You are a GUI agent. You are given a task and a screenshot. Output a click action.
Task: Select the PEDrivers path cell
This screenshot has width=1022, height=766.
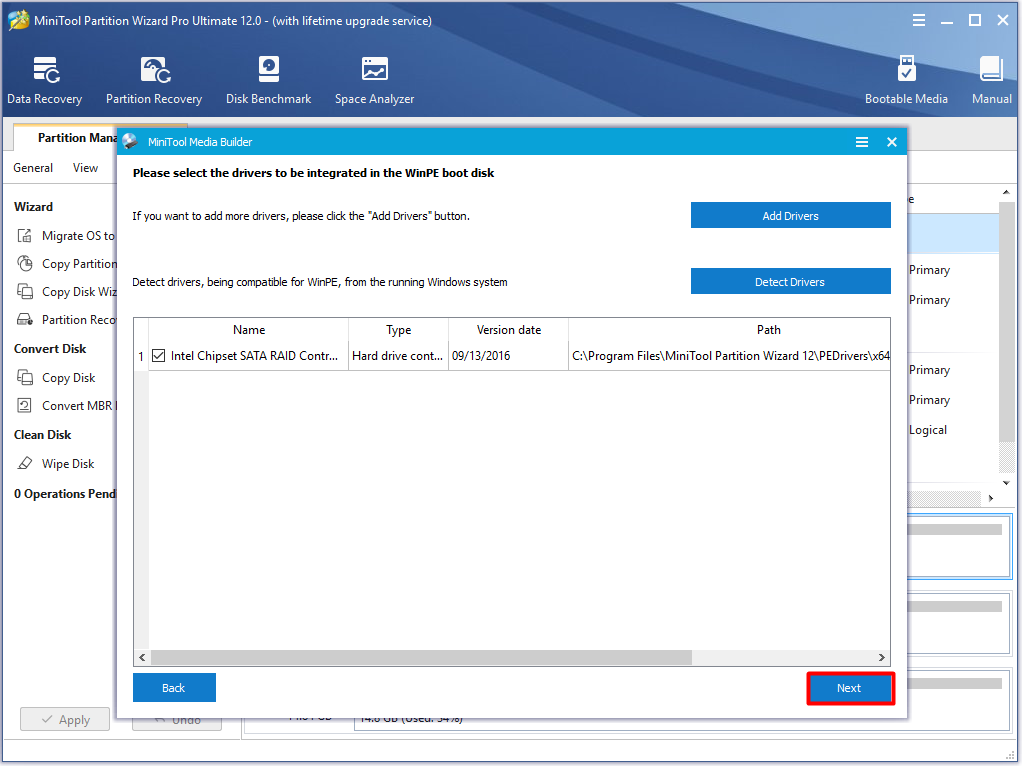730,356
